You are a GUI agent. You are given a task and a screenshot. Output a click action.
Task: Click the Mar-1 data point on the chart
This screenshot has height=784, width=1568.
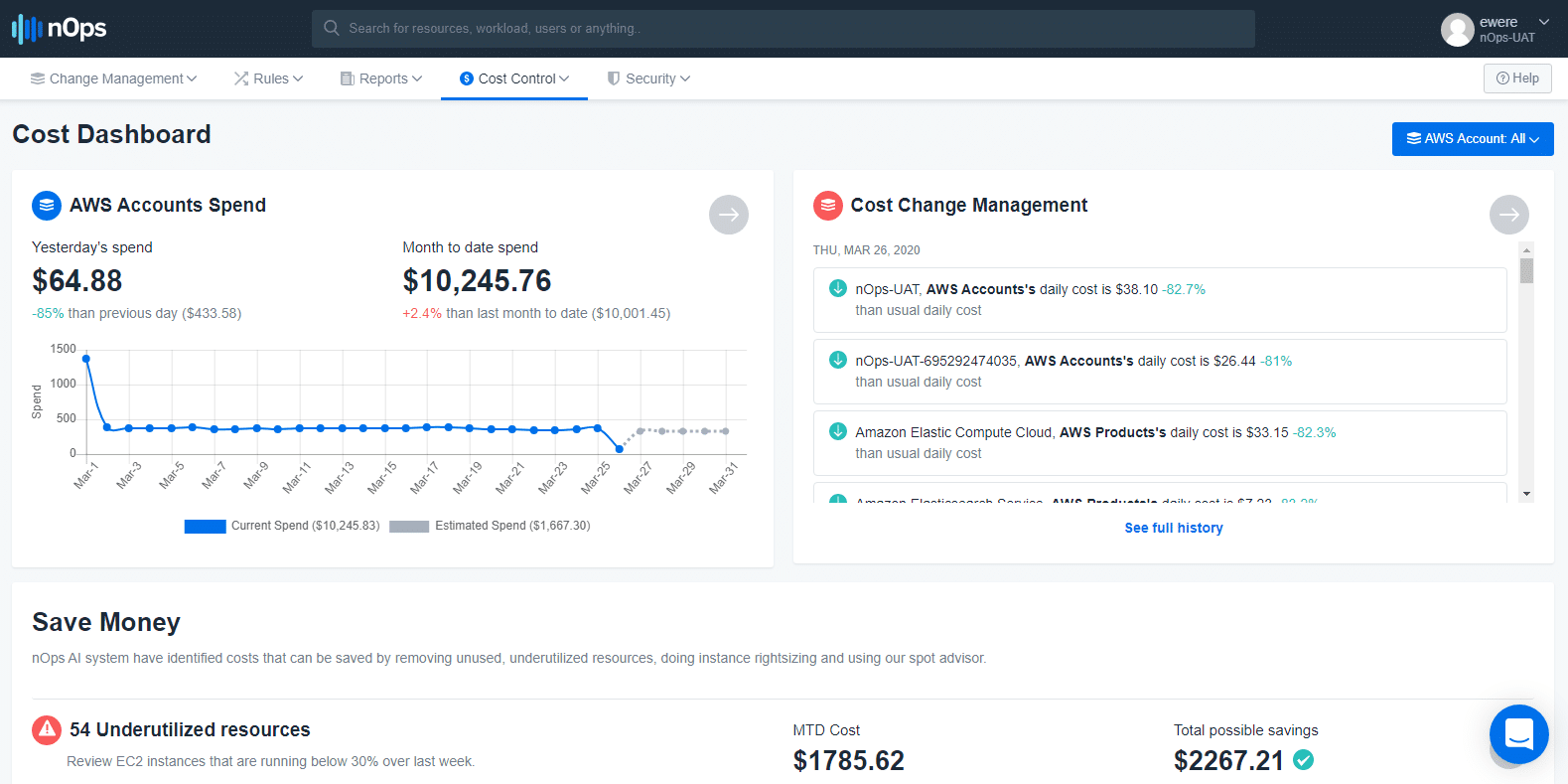point(86,359)
